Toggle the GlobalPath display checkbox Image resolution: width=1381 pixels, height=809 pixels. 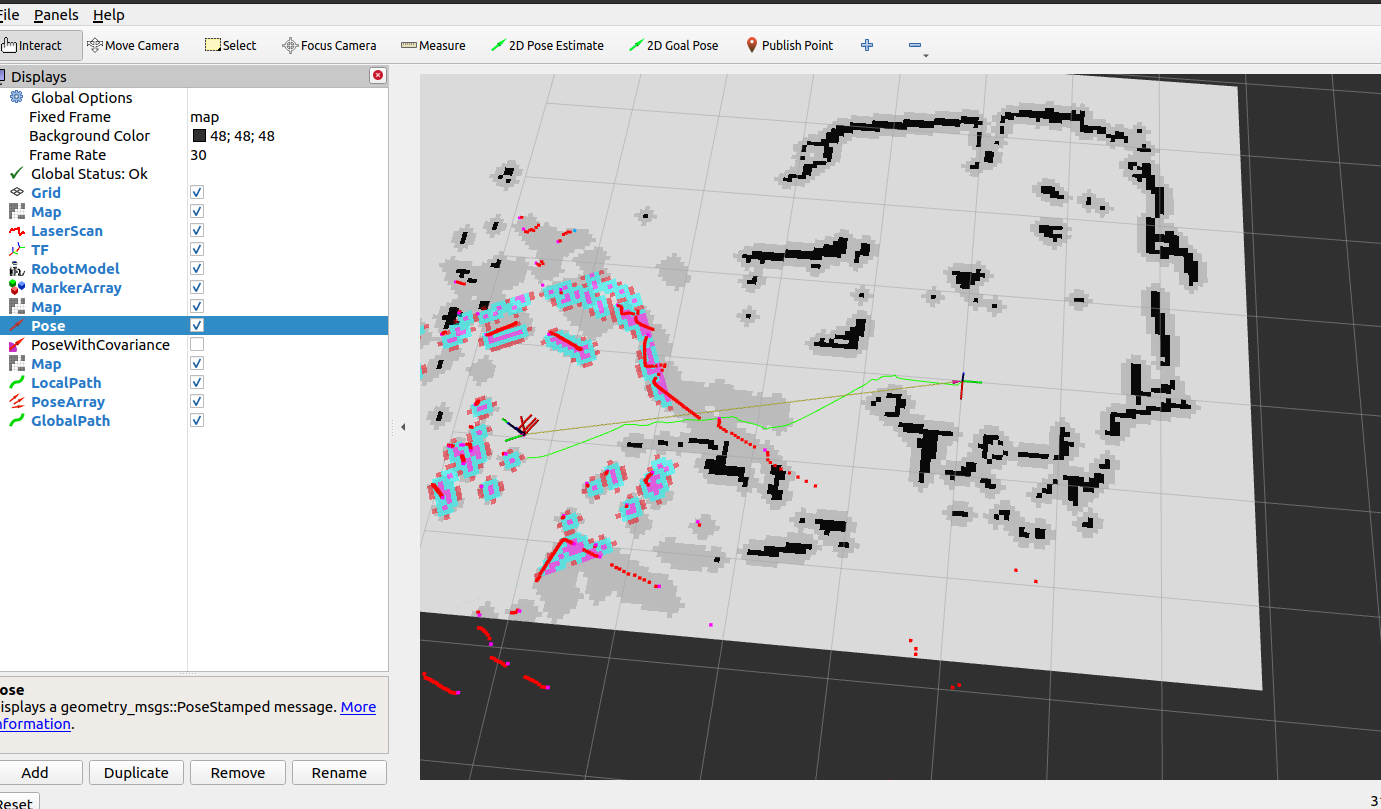[197, 421]
